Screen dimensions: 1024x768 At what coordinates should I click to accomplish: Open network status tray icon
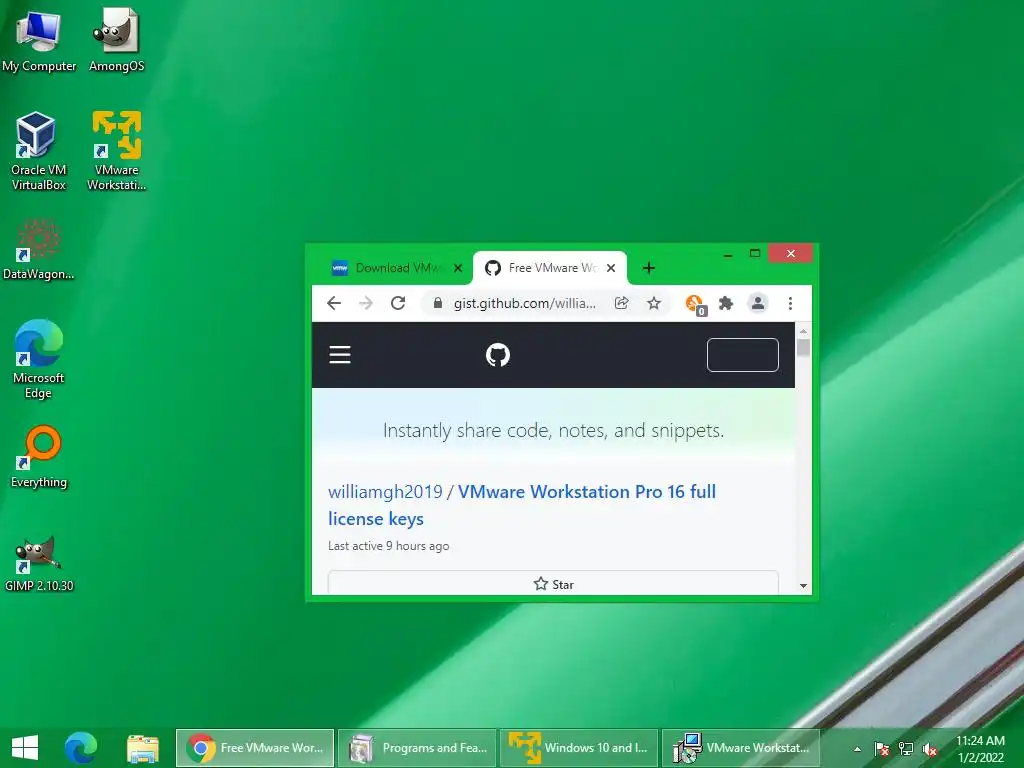(906, 749)
